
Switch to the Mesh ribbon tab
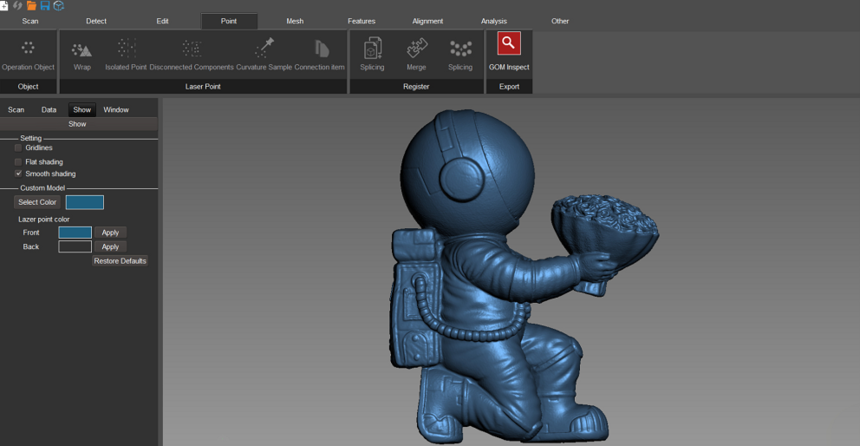(x=295, y=21)
